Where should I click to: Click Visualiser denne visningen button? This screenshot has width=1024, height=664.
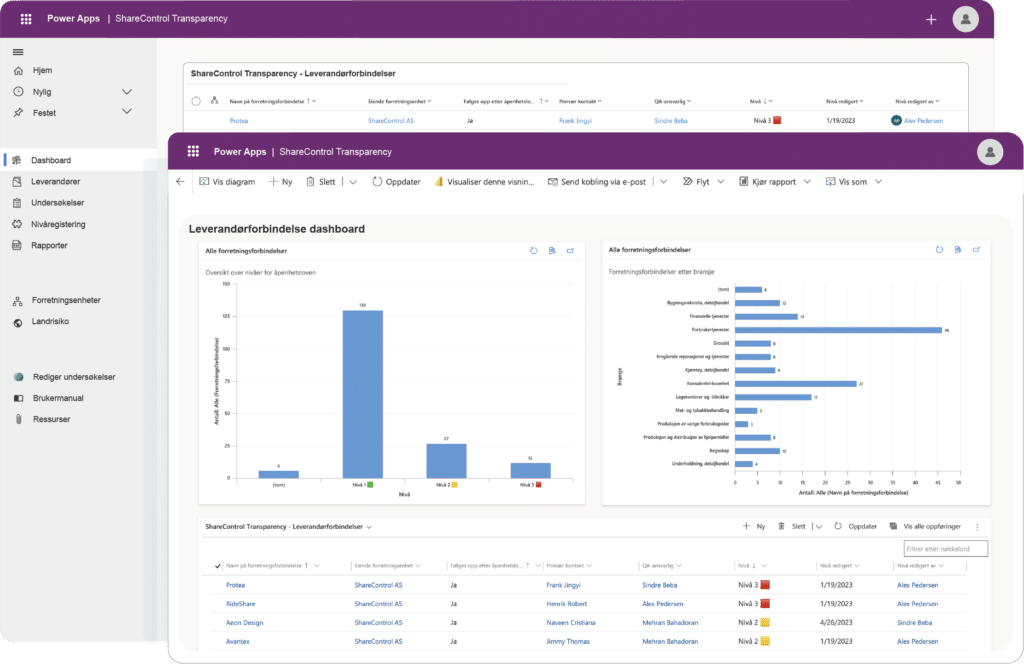[484, 182]
